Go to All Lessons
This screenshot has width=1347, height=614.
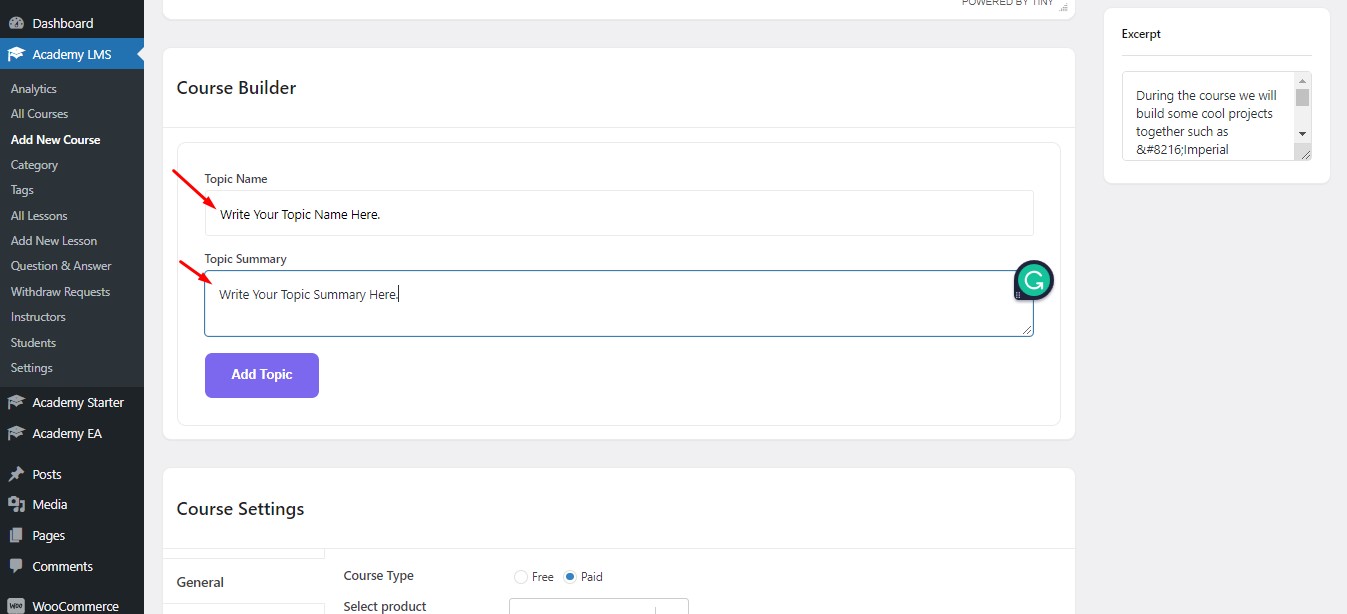39,216
